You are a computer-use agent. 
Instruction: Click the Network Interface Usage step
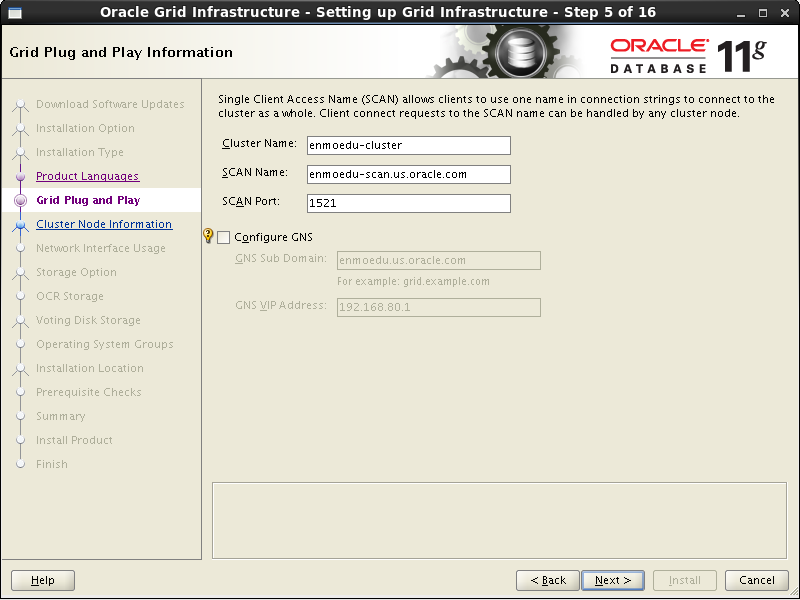[101, 248]
